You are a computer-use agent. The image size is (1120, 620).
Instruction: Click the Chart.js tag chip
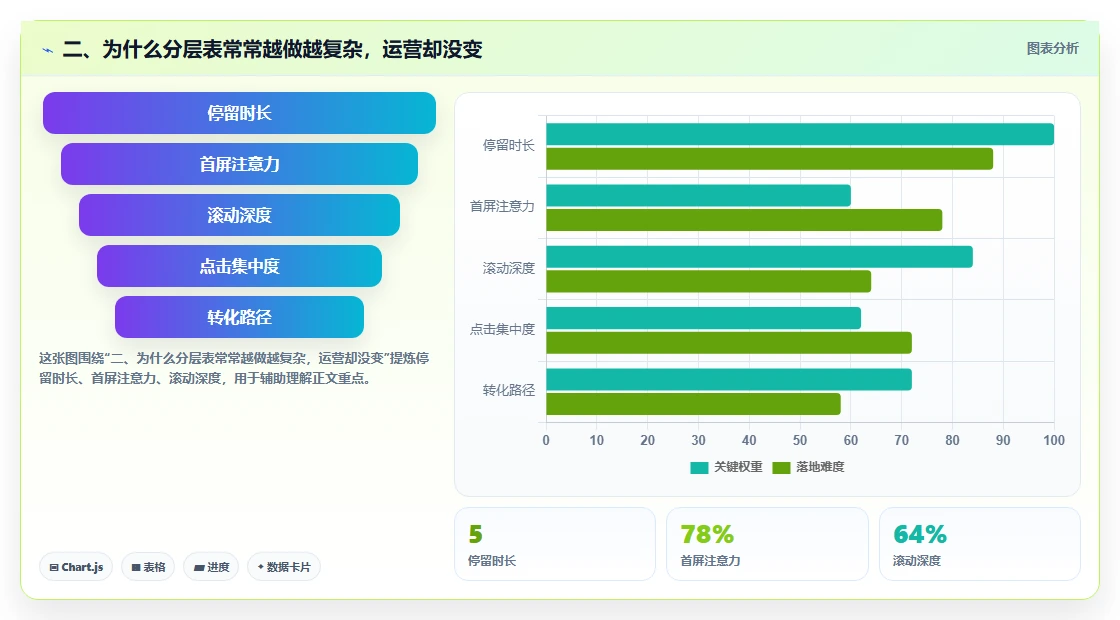(76, 567)
